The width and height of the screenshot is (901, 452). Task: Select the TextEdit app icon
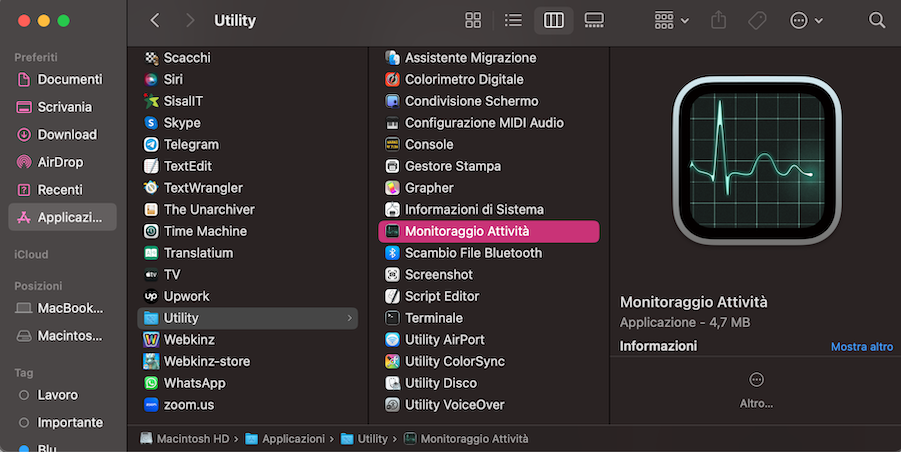[151, 166]
